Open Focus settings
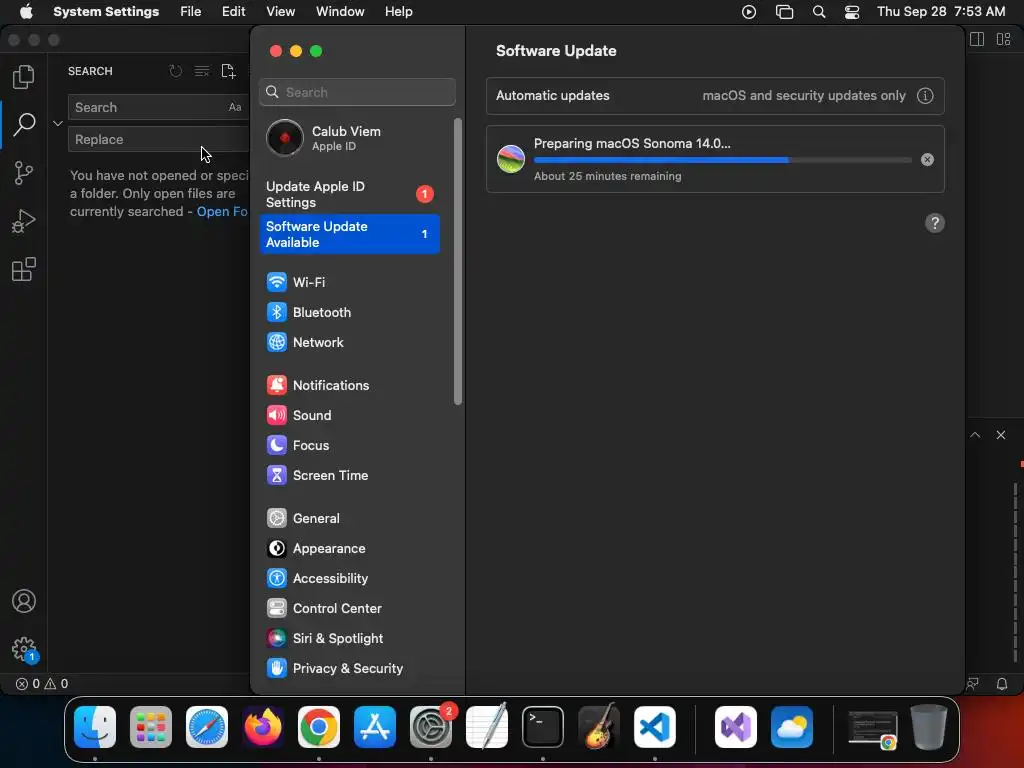1024x768 pixels. click(x=350, y=445)
